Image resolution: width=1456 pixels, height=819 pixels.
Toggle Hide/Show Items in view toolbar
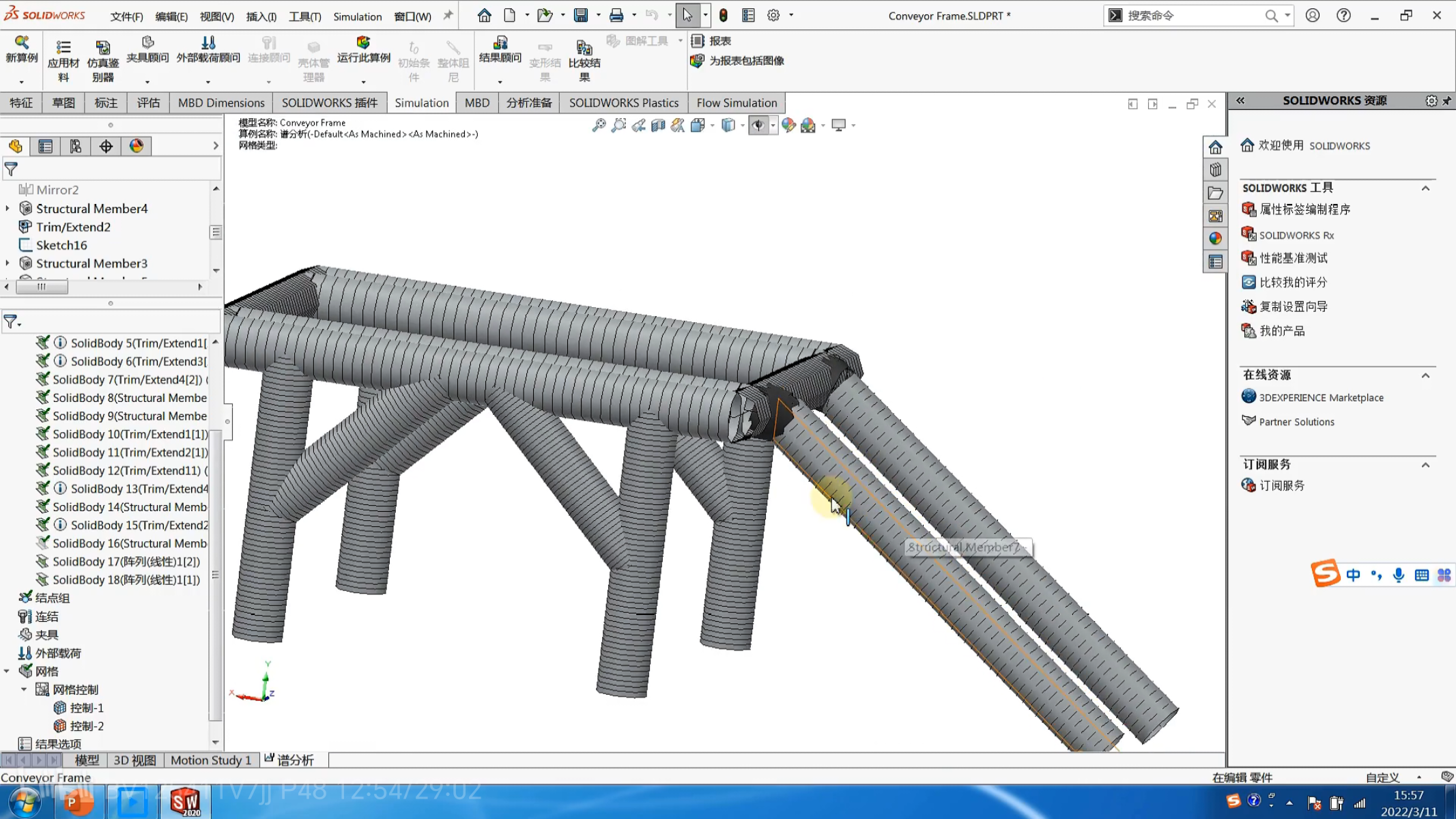[x=758, y=125]
